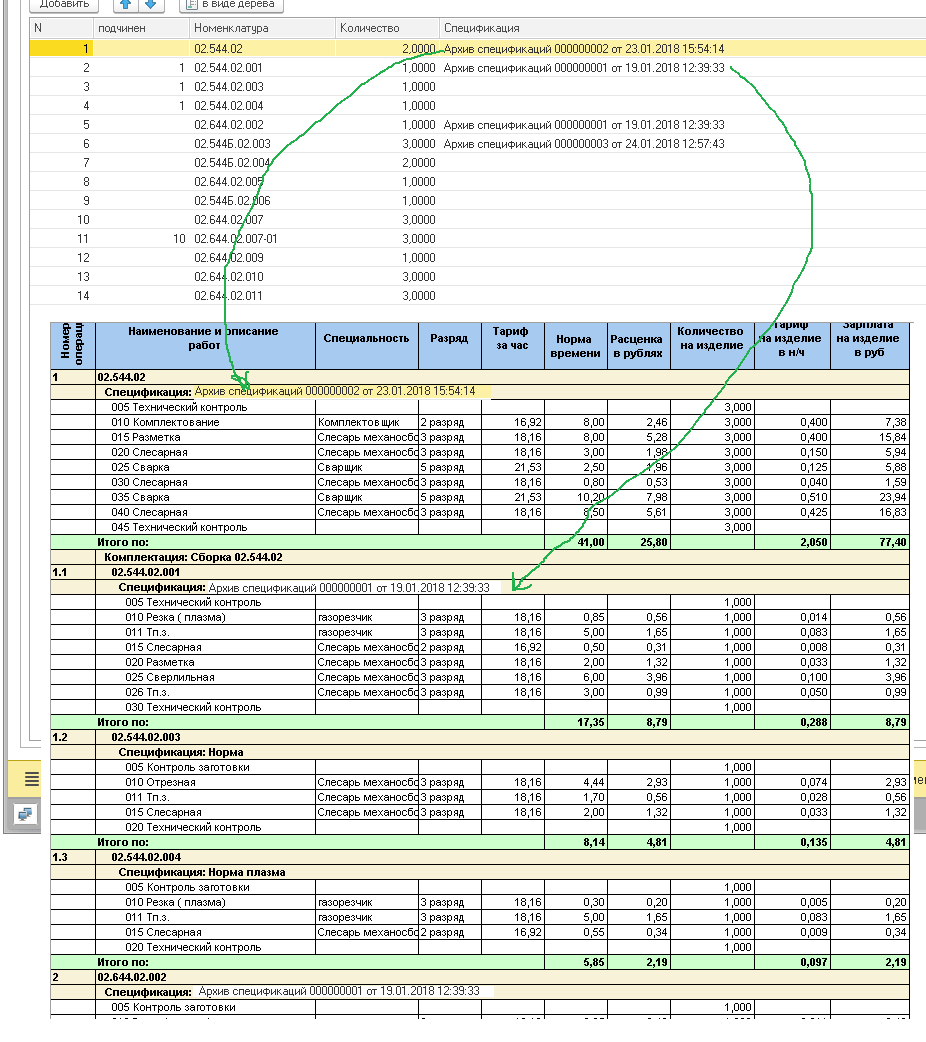Screen dimensions: 926x1042
Task: Click the 'Количество' column header
Action: click(386, 28)
